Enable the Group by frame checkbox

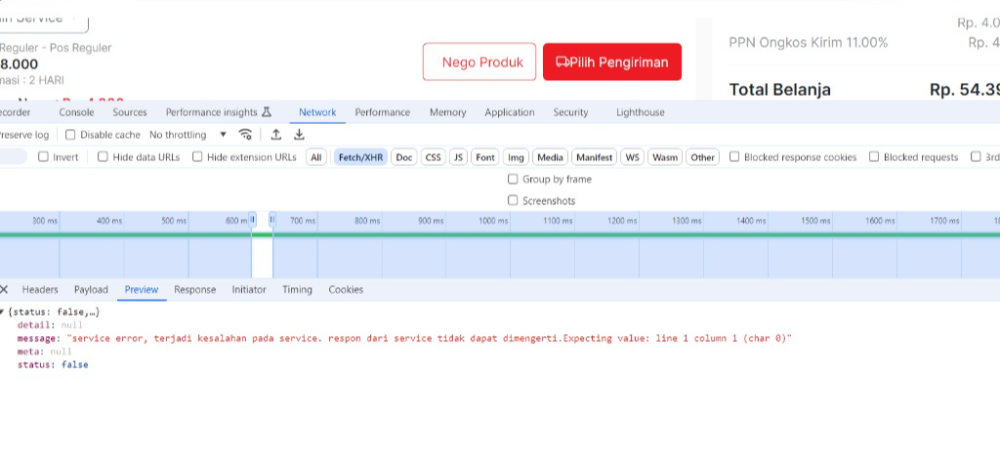(x=513, y=179)
